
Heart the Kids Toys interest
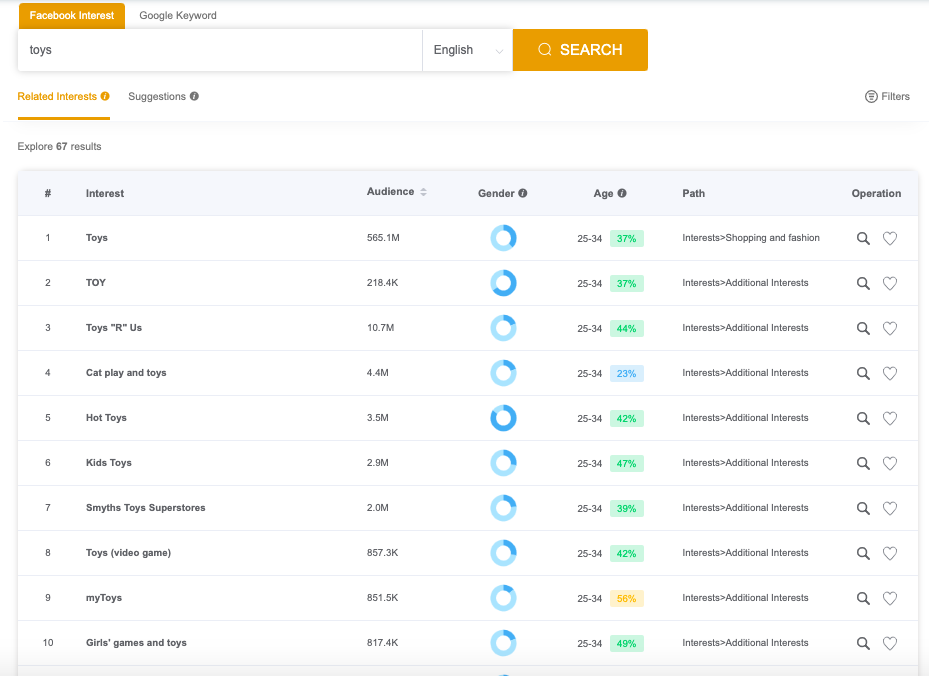point(890,463)
